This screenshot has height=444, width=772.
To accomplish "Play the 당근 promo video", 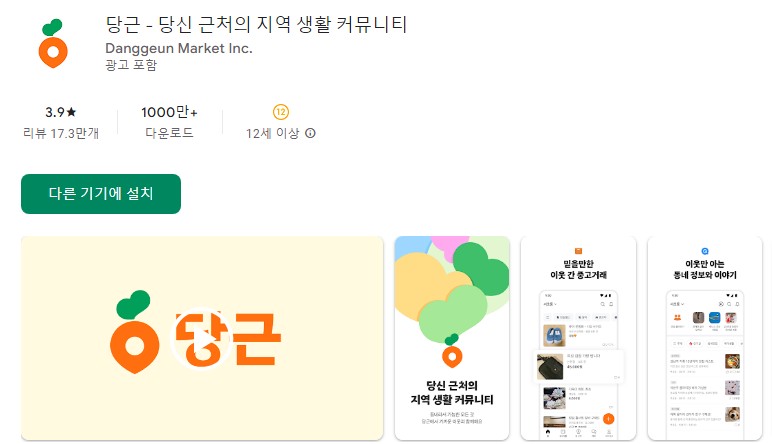I will click(201, 339).
